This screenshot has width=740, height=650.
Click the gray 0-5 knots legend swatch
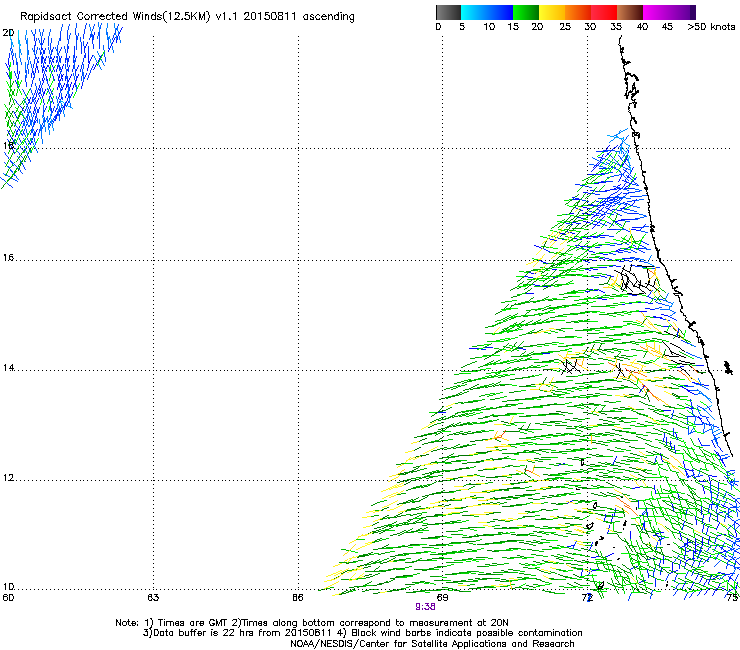(448, 12)
